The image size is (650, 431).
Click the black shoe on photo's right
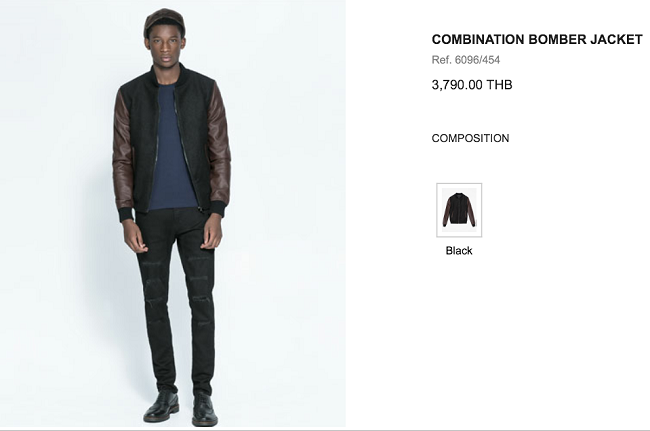point(204,409)
